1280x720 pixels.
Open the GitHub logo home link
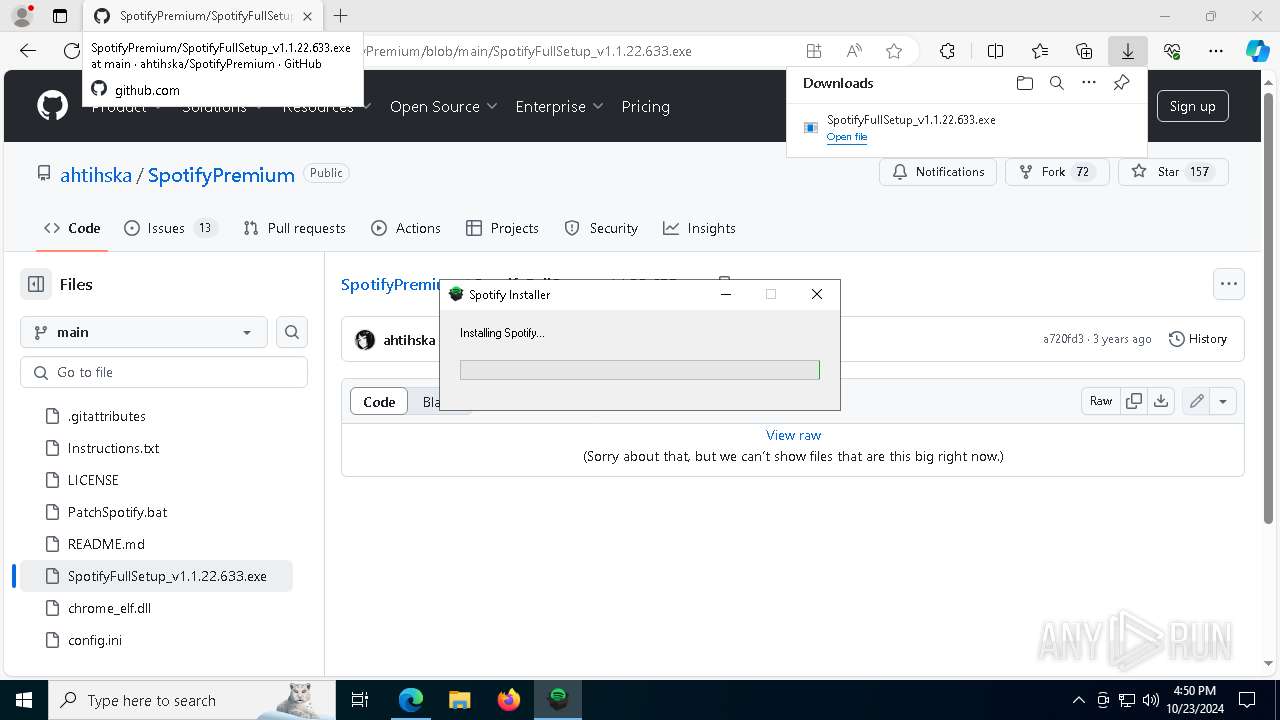click(52, 106)
